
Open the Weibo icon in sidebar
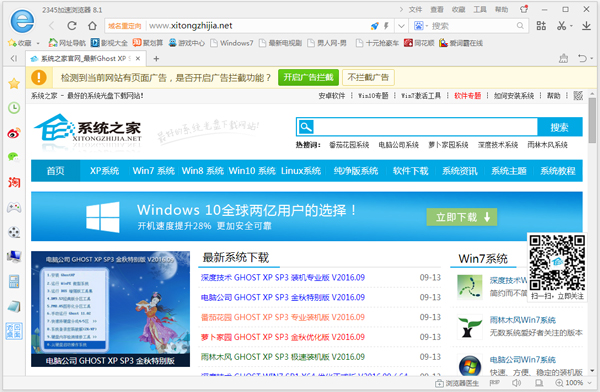click(x=14, y=133)
